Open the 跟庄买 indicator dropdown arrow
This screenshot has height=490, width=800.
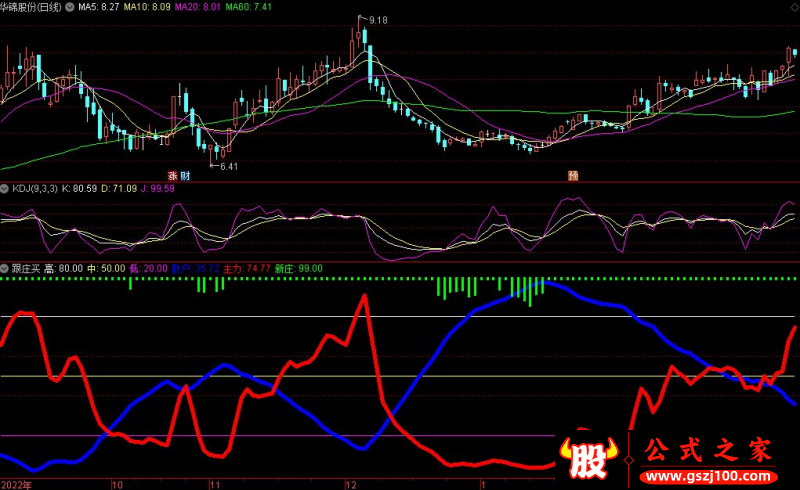click(5, 268)
